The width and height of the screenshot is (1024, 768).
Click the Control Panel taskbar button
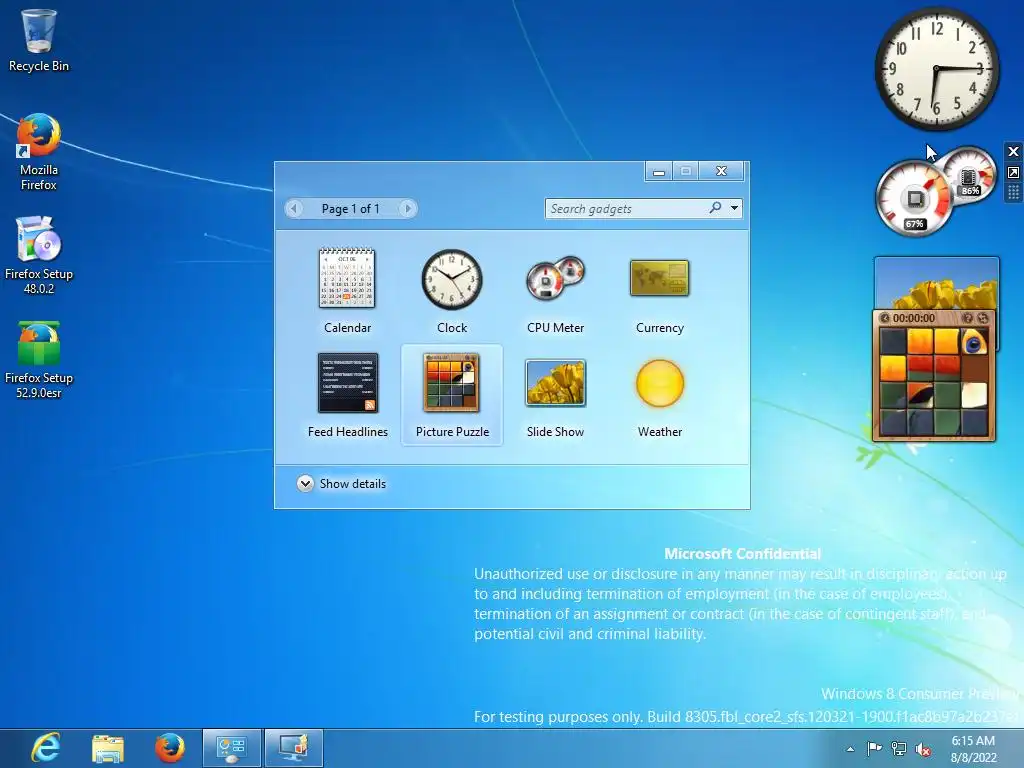click(x=232, y=748)
